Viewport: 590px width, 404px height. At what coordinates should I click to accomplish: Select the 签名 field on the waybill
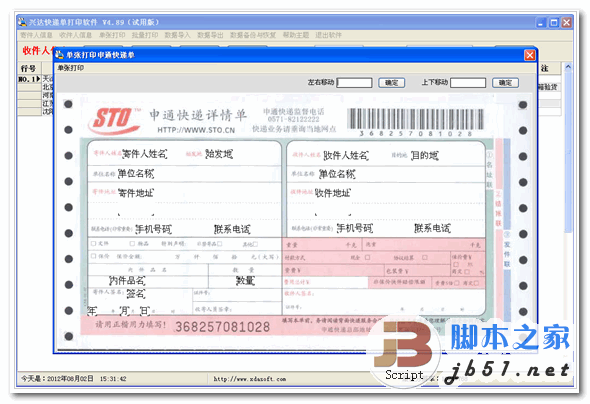[x=136, y=293]
